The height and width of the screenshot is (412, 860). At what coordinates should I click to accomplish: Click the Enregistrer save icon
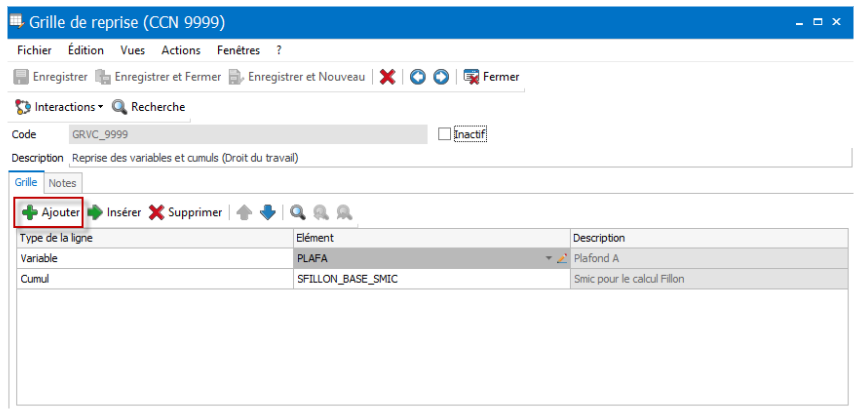tap(20, 77)
